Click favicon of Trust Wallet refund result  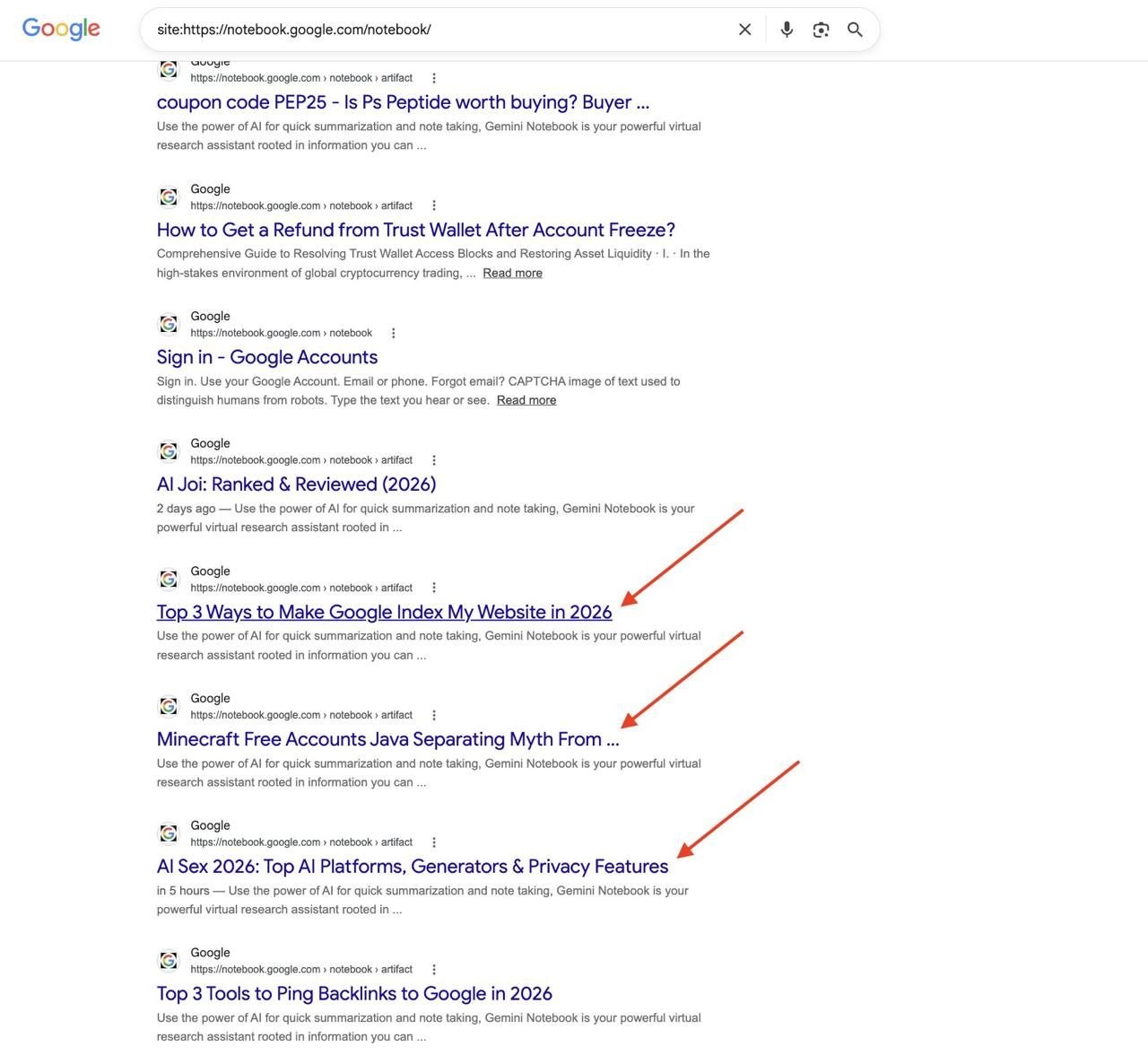tap(169, 196)
